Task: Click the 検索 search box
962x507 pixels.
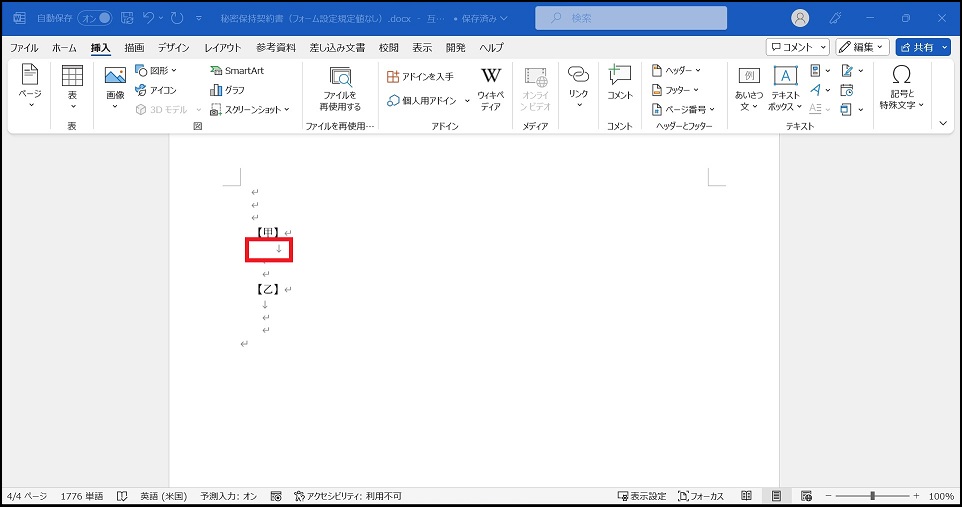Action: (x=631, y=18)
